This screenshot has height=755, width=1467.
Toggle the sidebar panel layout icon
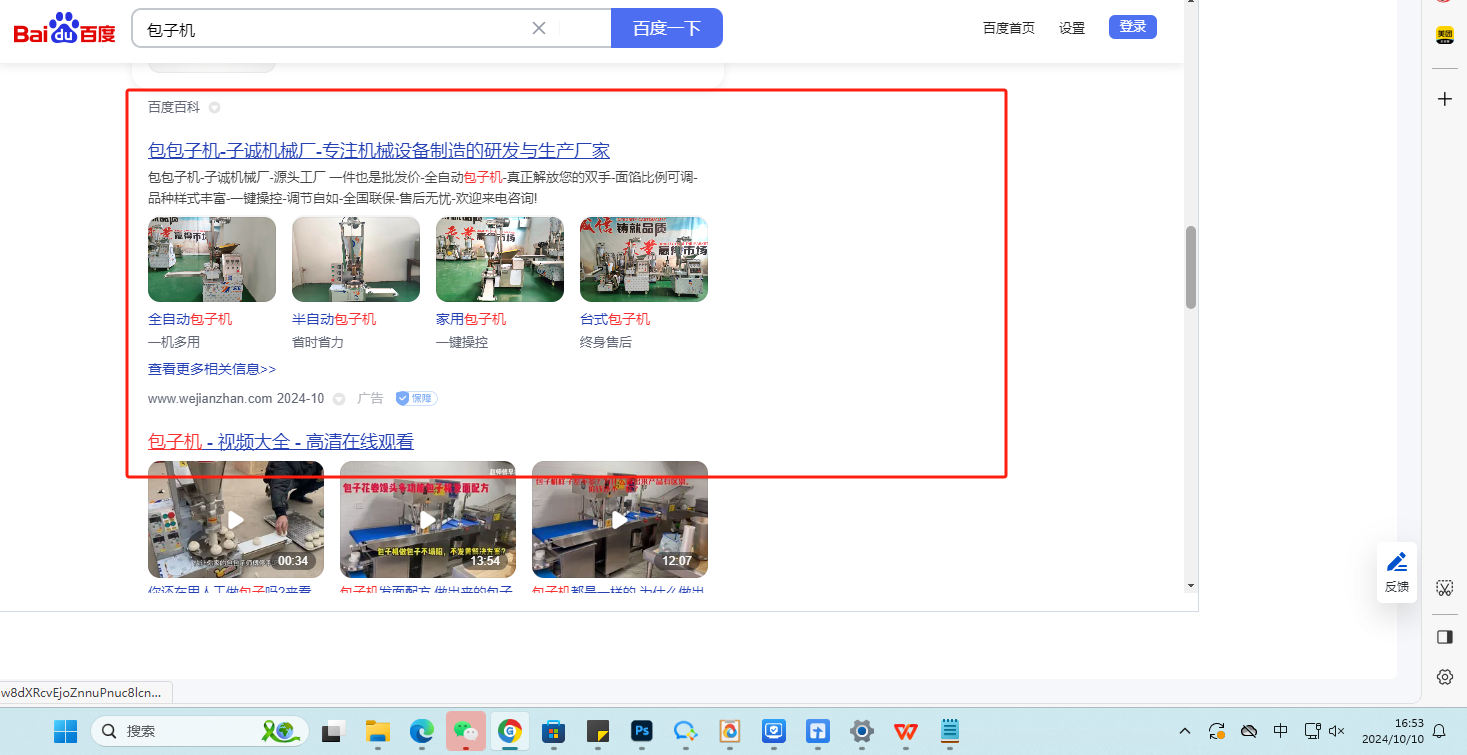click(1445, 637)
